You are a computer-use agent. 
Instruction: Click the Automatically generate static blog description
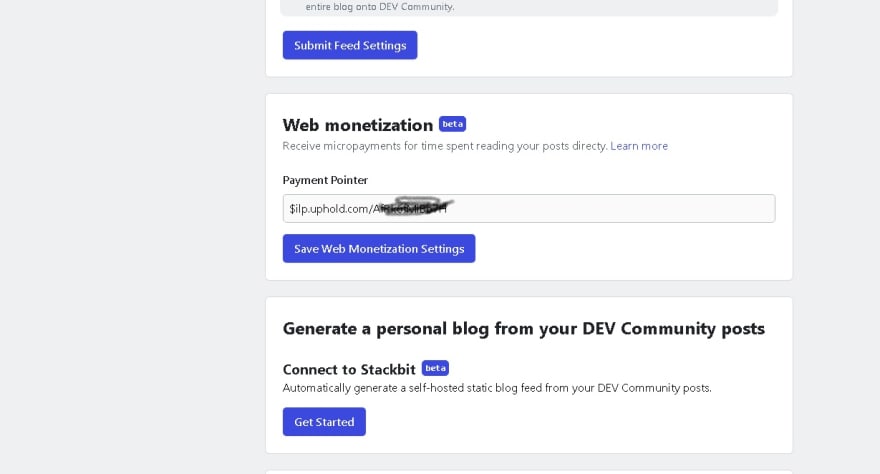pyautogui.click(x=497, y=388)
